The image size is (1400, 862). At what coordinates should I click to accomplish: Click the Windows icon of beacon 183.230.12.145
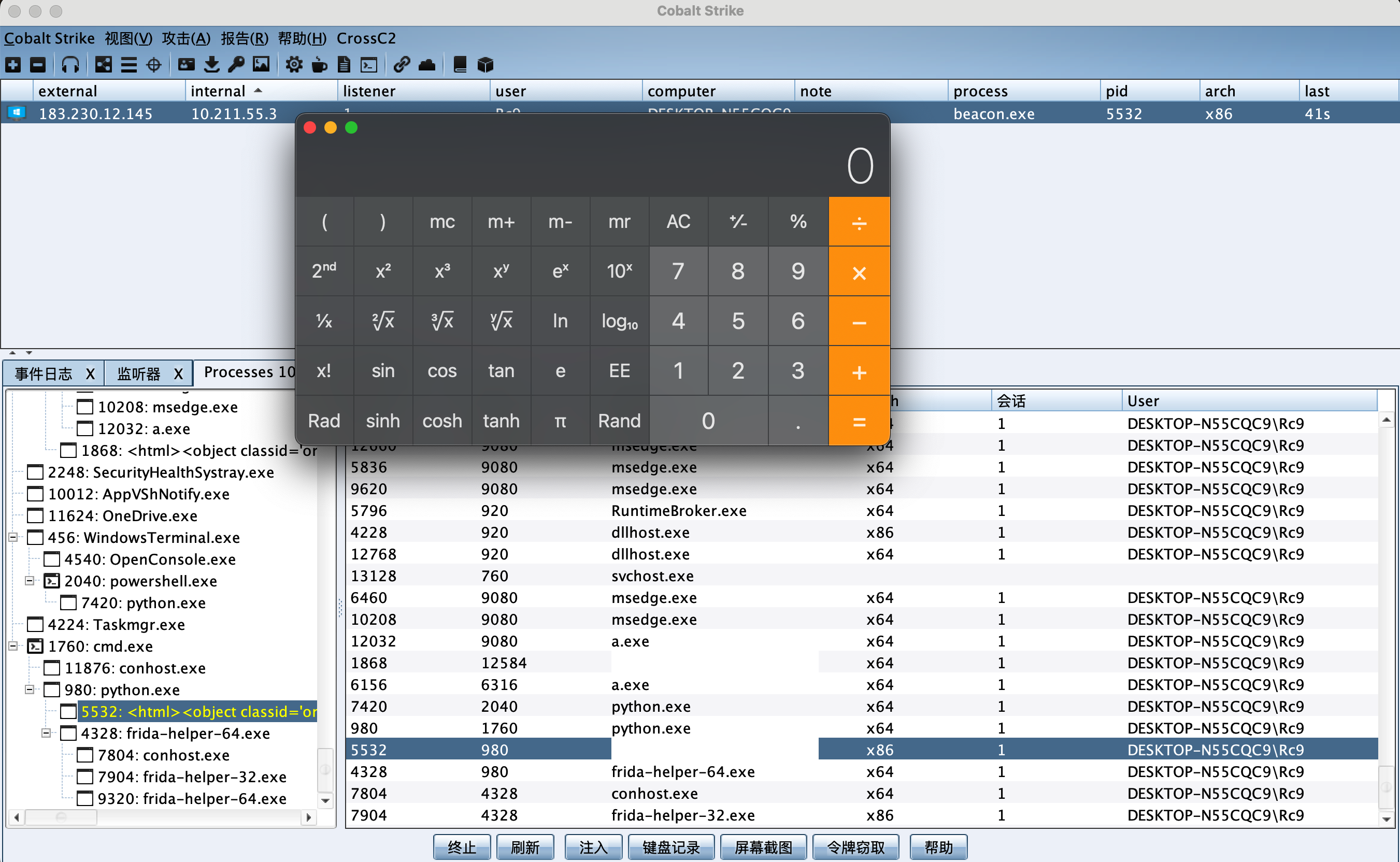[x=17, y=113]
